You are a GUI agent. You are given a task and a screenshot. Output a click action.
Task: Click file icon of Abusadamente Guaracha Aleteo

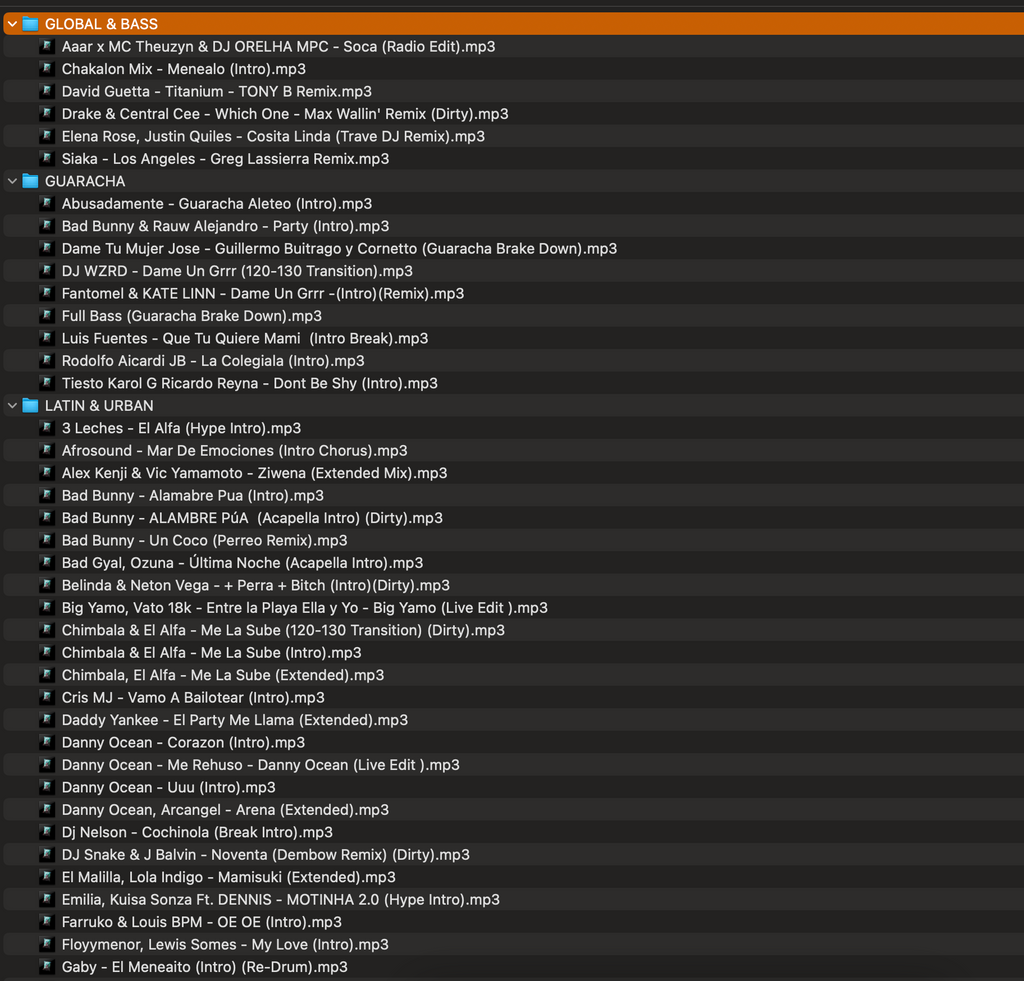pos(46,204)
